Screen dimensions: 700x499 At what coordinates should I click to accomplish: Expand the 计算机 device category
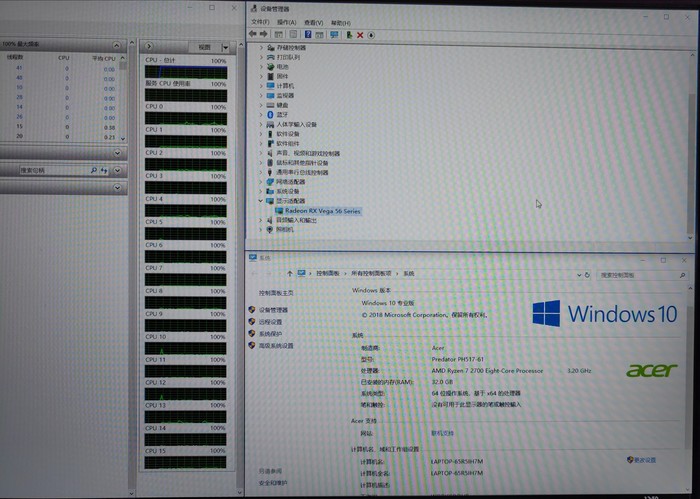(x=261, y=86)
